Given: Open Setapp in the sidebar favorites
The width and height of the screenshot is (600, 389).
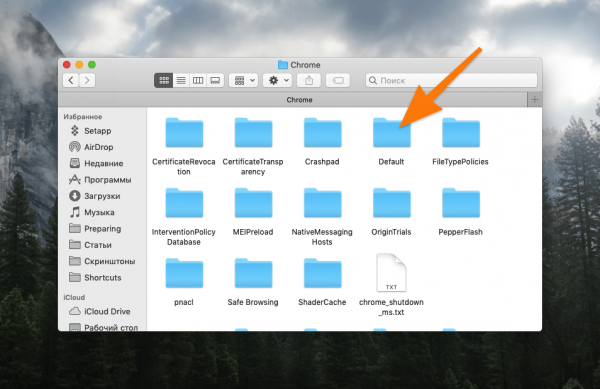Looking at the screenshot, I should coord(97,131).
